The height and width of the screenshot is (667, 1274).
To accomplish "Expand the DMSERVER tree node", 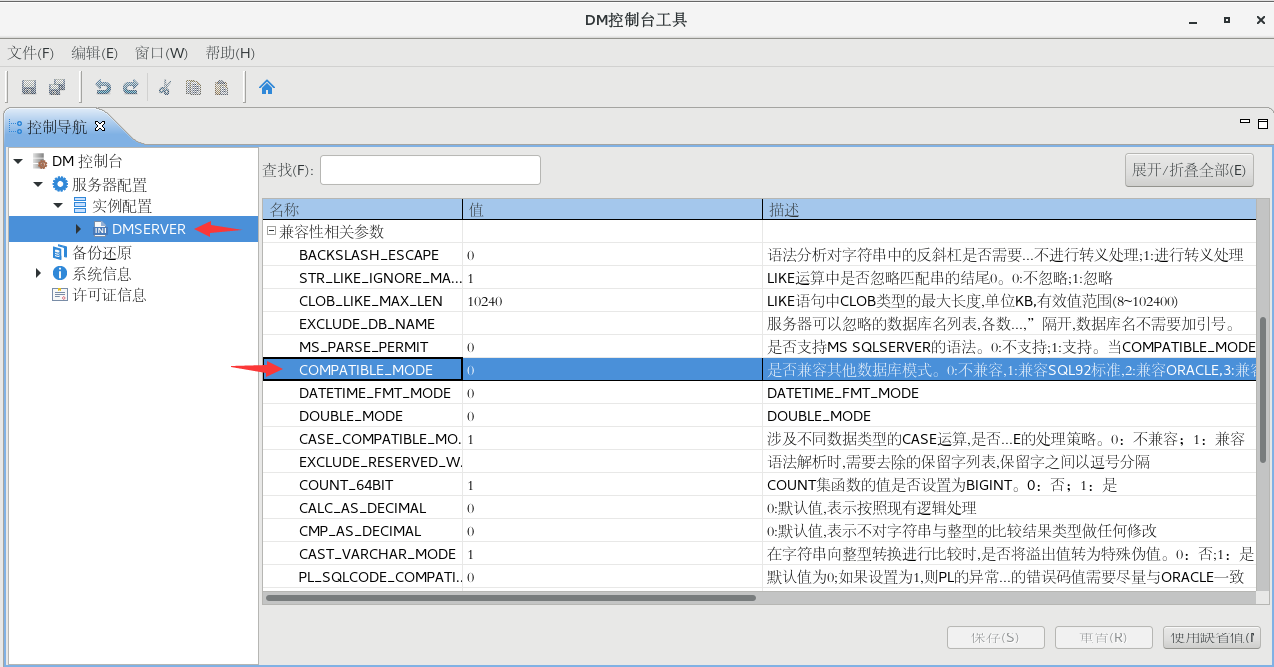I will 79,229.
